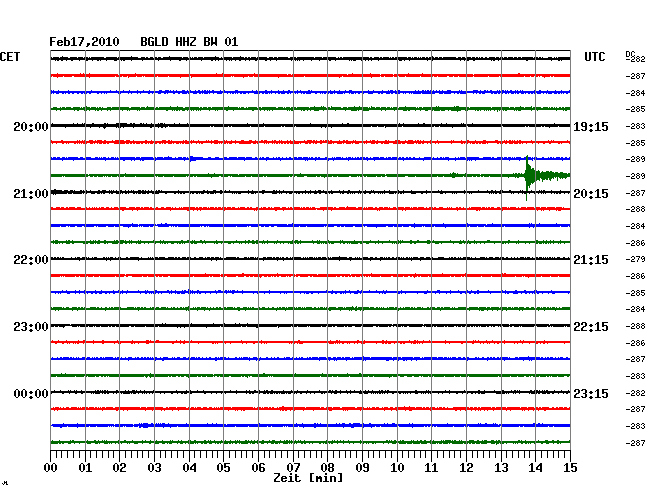This screenshot has height=494, width=650.
Task: Click the 20:15 UTC time label
Action: coord(590,193)
